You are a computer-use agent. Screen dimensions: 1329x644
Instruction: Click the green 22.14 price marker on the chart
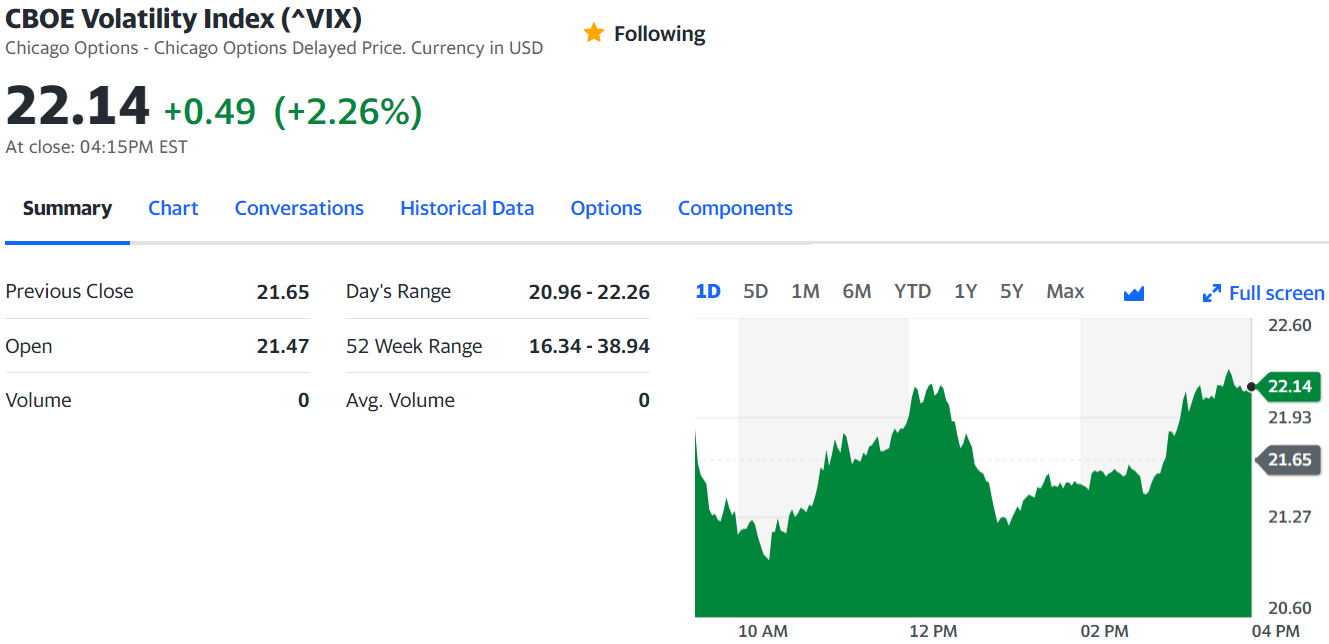coord(1287,386)
